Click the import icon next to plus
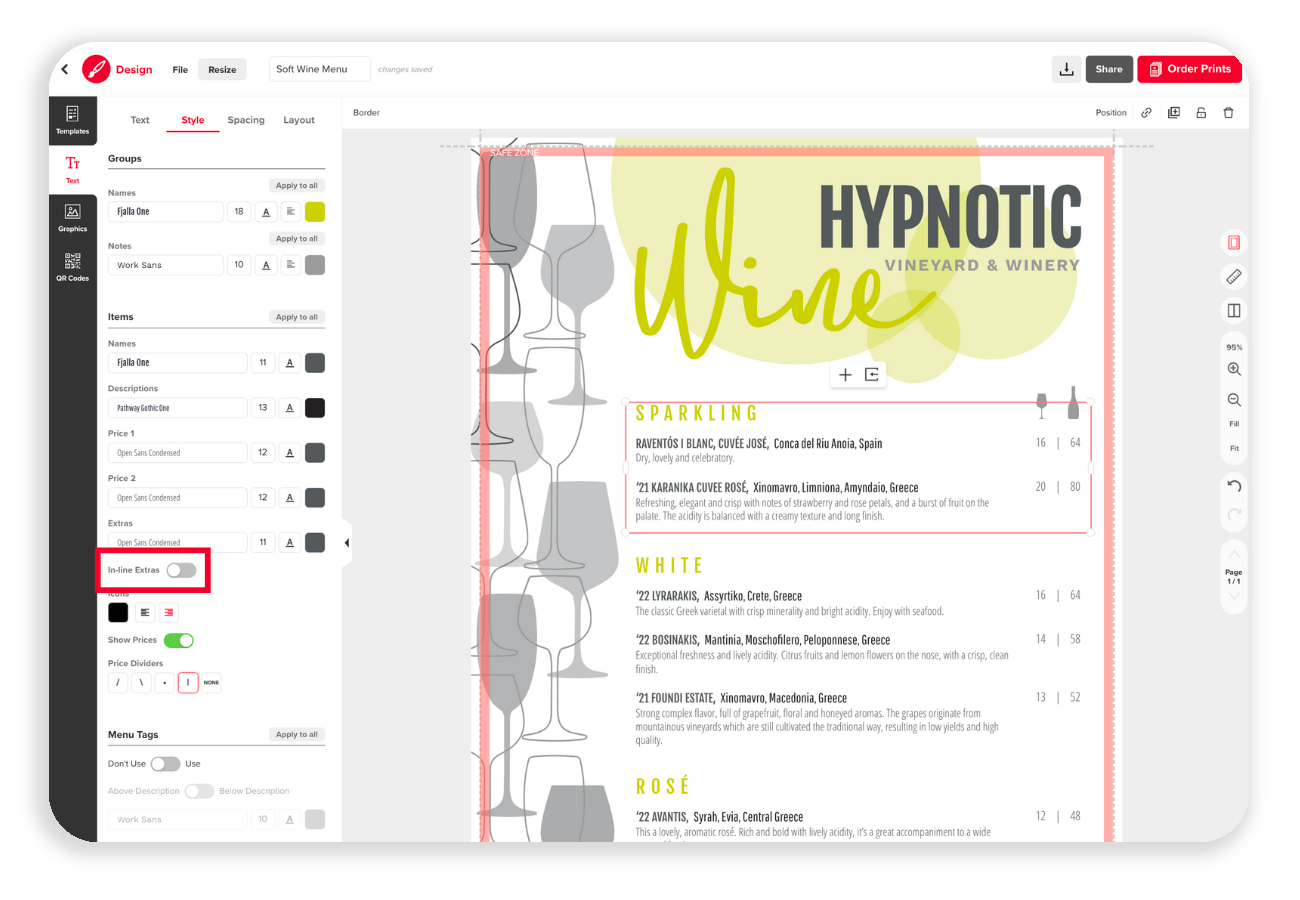The image size is (1300, 900). pyautogui.click(x=872, y=374)
